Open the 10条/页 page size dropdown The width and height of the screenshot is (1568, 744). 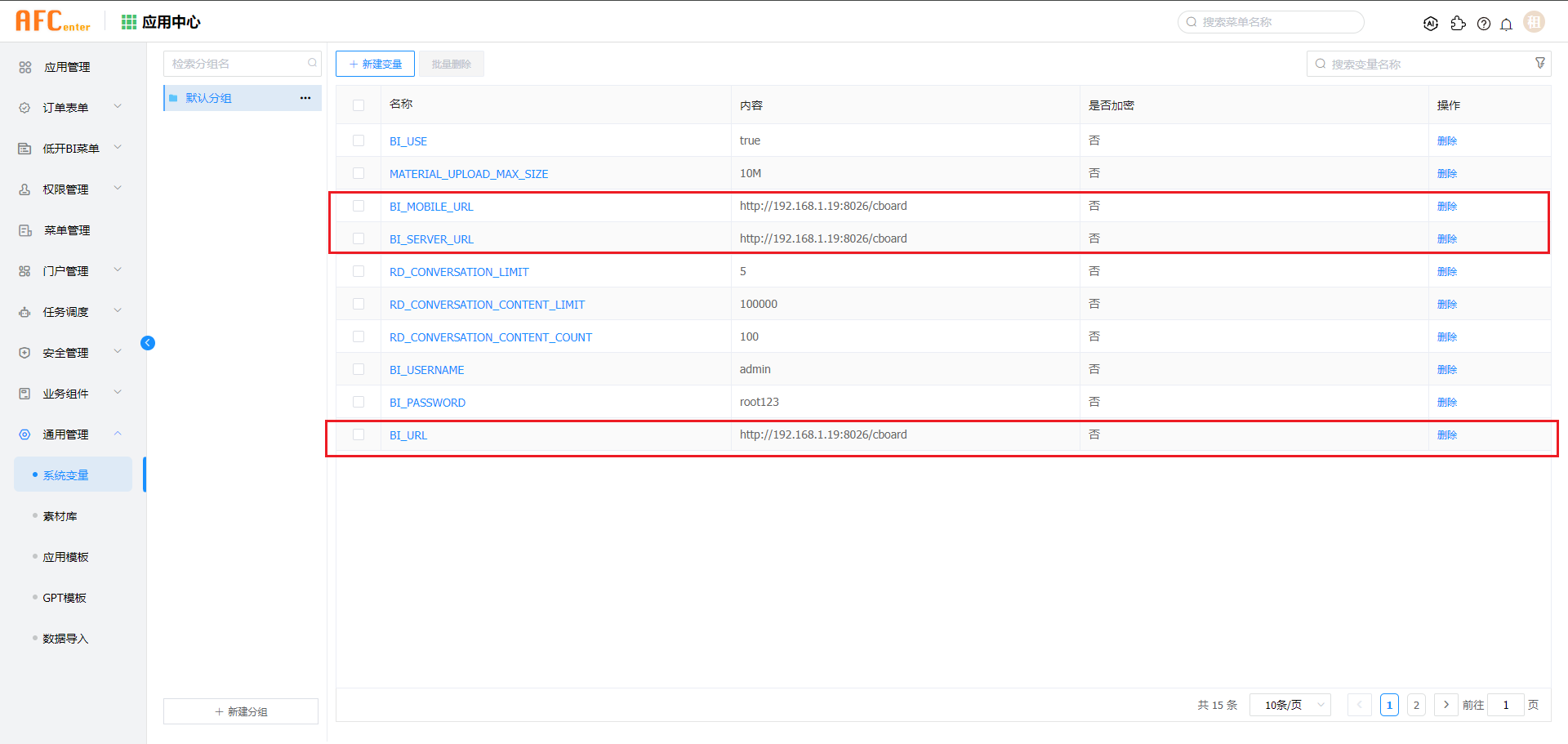pos(1290,705)
